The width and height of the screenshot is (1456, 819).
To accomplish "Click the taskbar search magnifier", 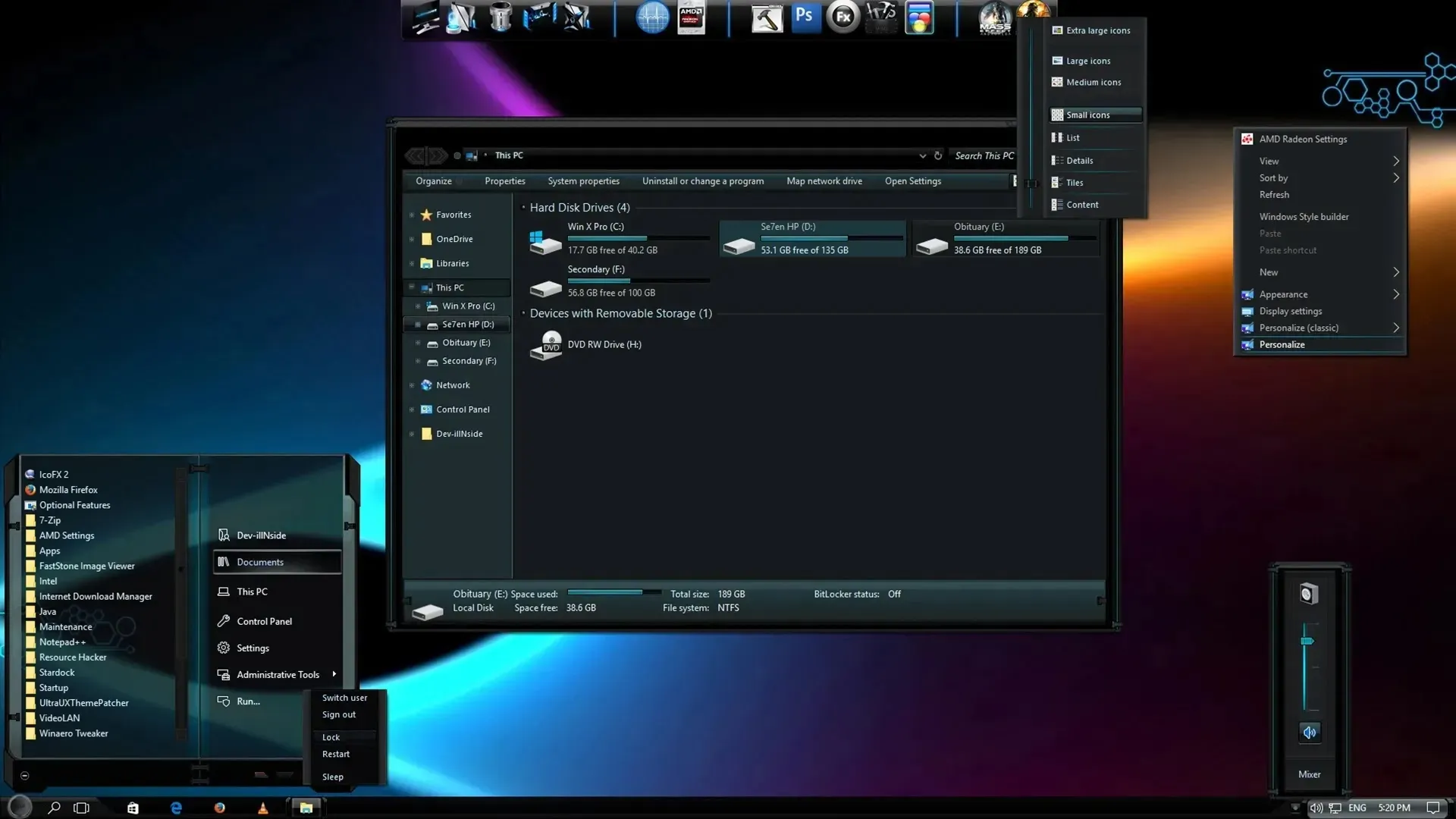I will point(54,808).
